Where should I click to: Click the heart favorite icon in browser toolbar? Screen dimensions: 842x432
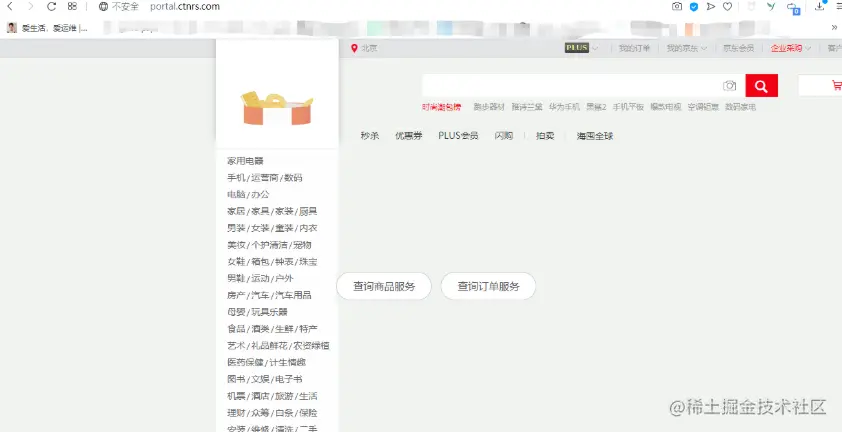[727, 6]
